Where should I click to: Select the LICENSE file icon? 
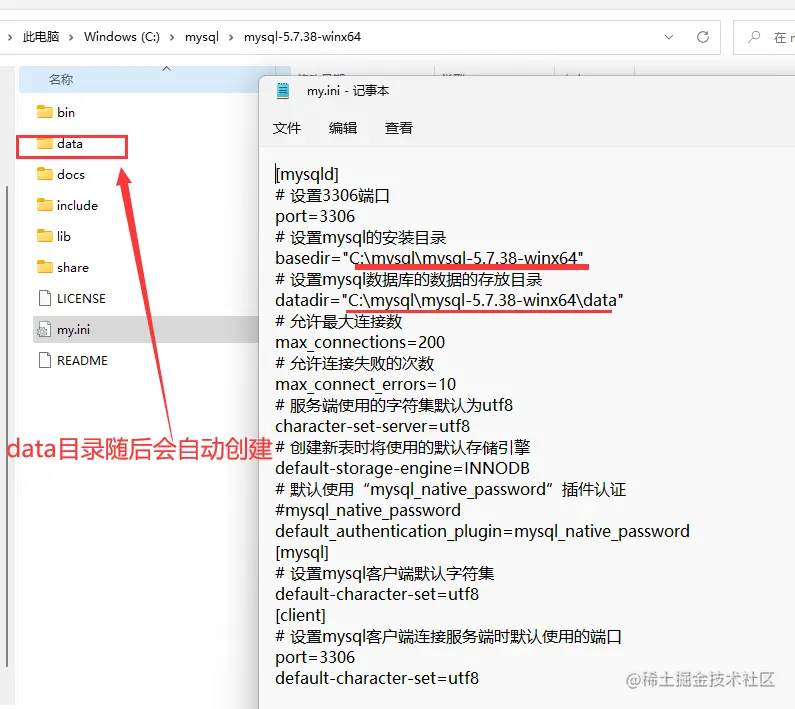coord(45,298)
